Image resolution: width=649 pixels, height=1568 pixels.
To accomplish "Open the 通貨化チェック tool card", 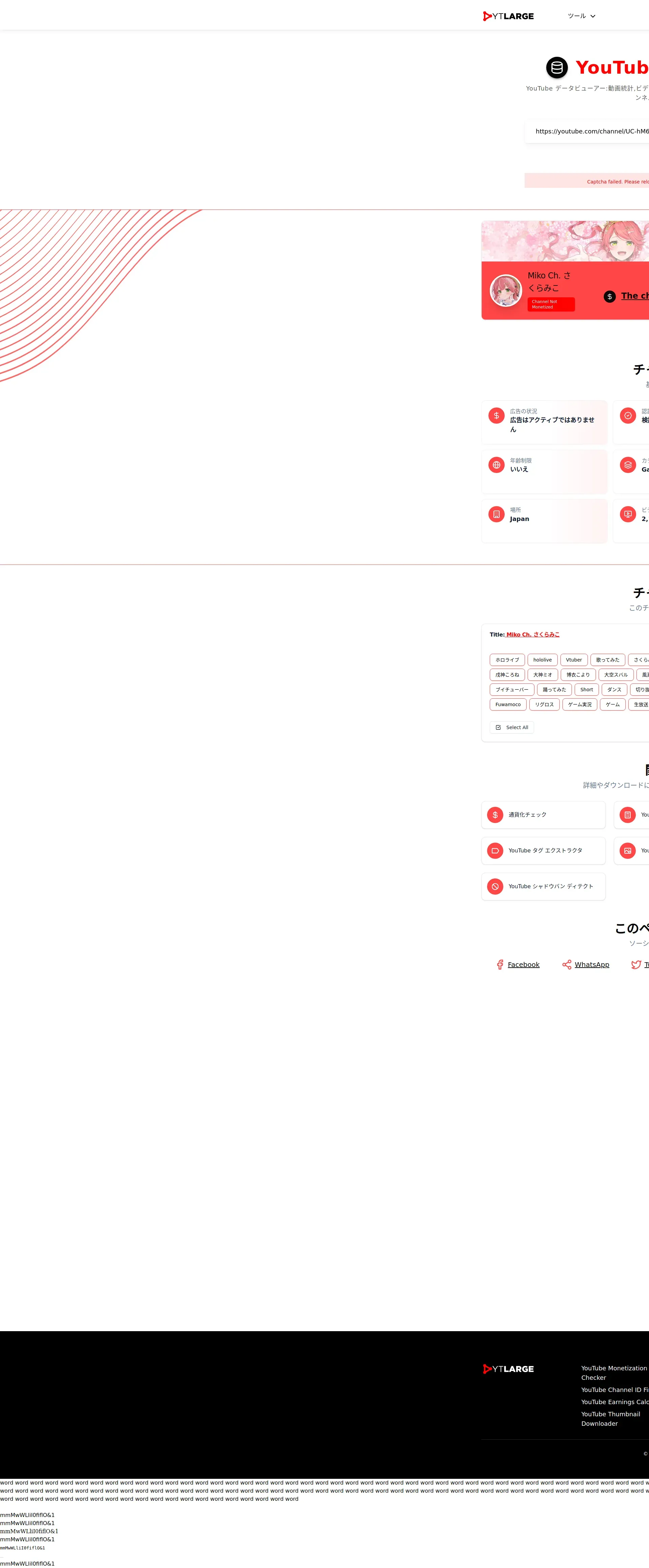I will [544, 815].
